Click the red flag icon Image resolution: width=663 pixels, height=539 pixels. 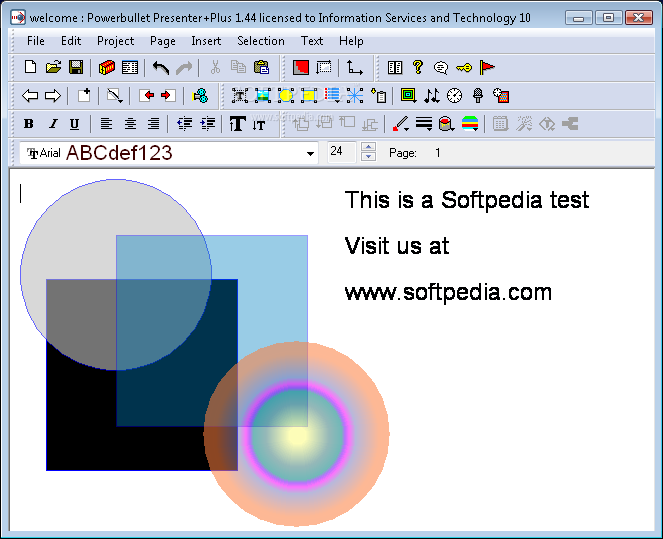click(x=487, y=67)
